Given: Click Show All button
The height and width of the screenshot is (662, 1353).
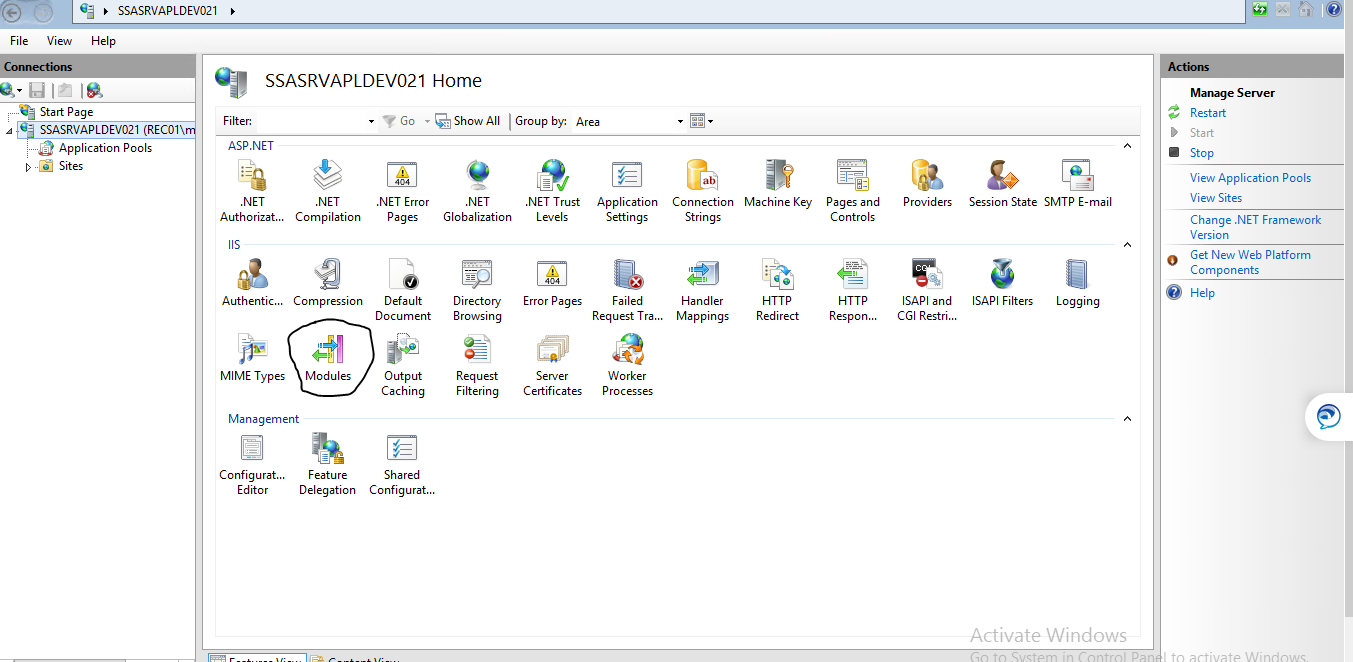Looking at the screenshot, I should [468, 121].
